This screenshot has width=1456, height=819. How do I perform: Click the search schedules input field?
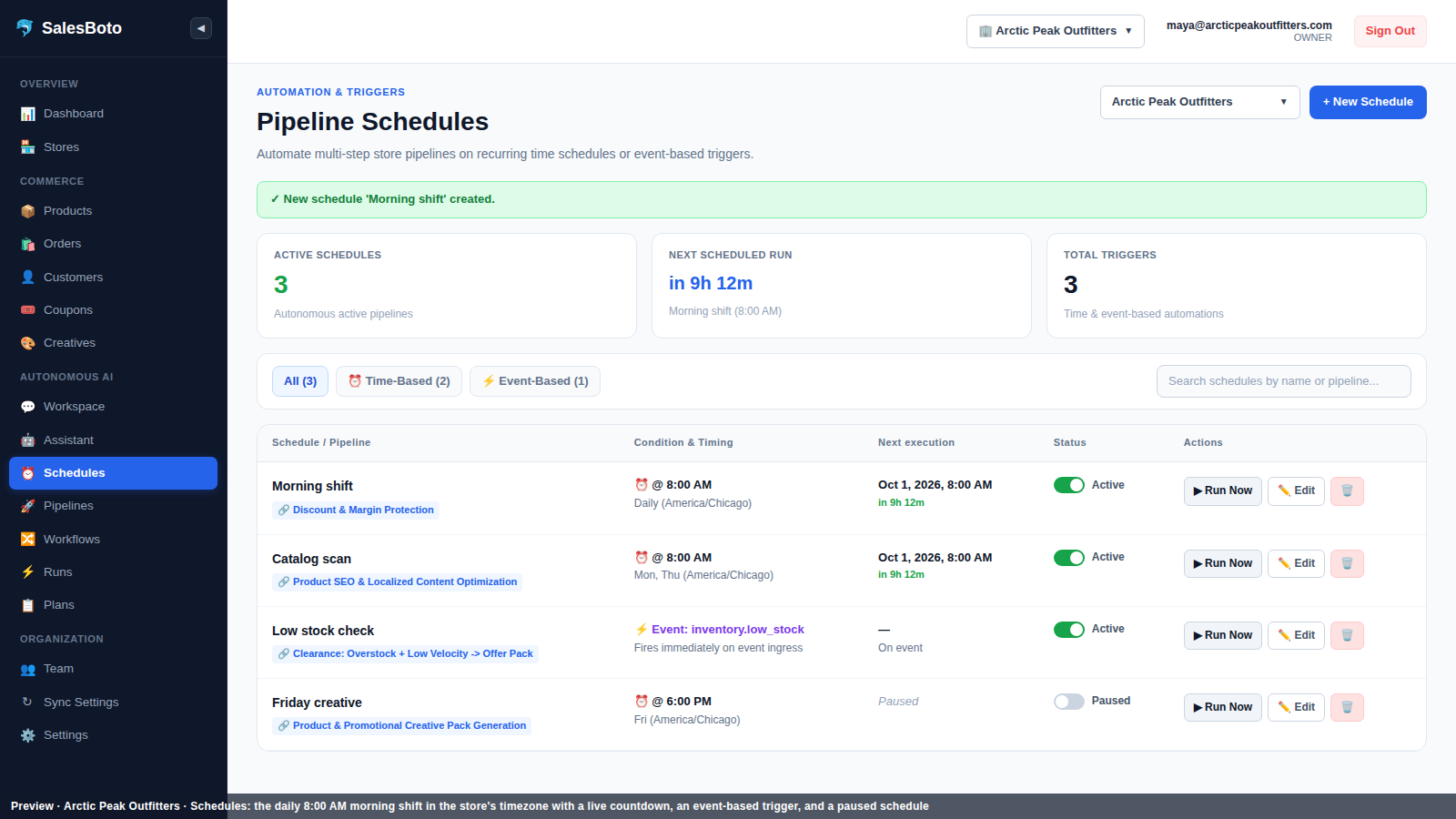[1283, 381]
